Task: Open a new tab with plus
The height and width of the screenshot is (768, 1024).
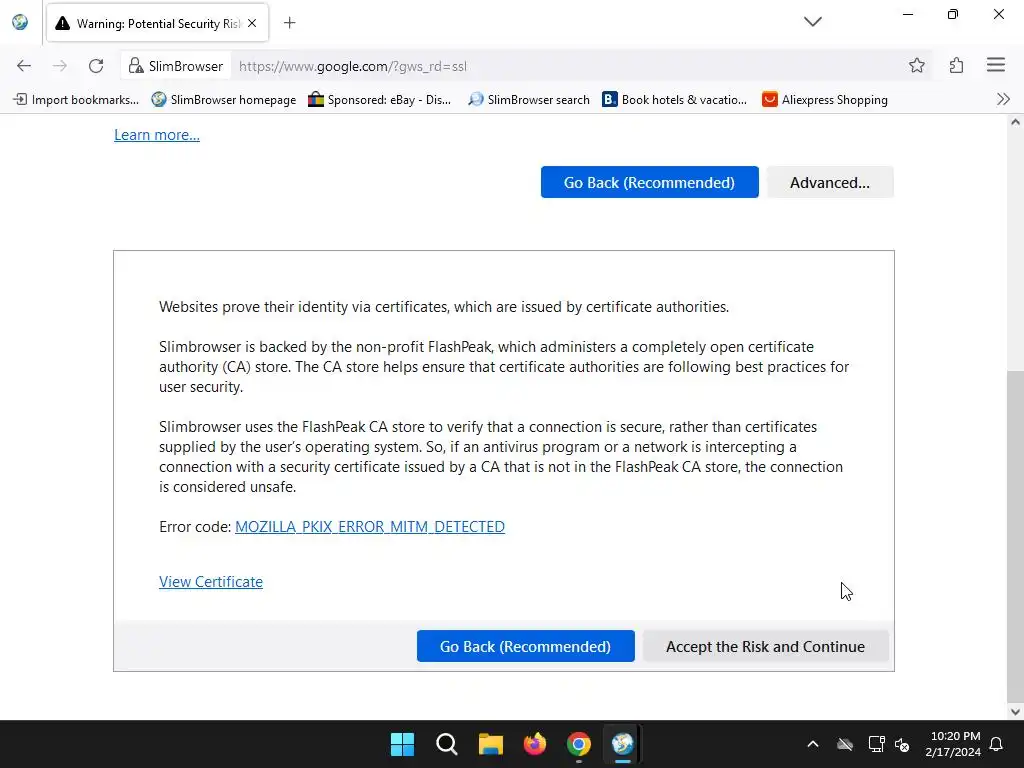Action: point(289,23)
